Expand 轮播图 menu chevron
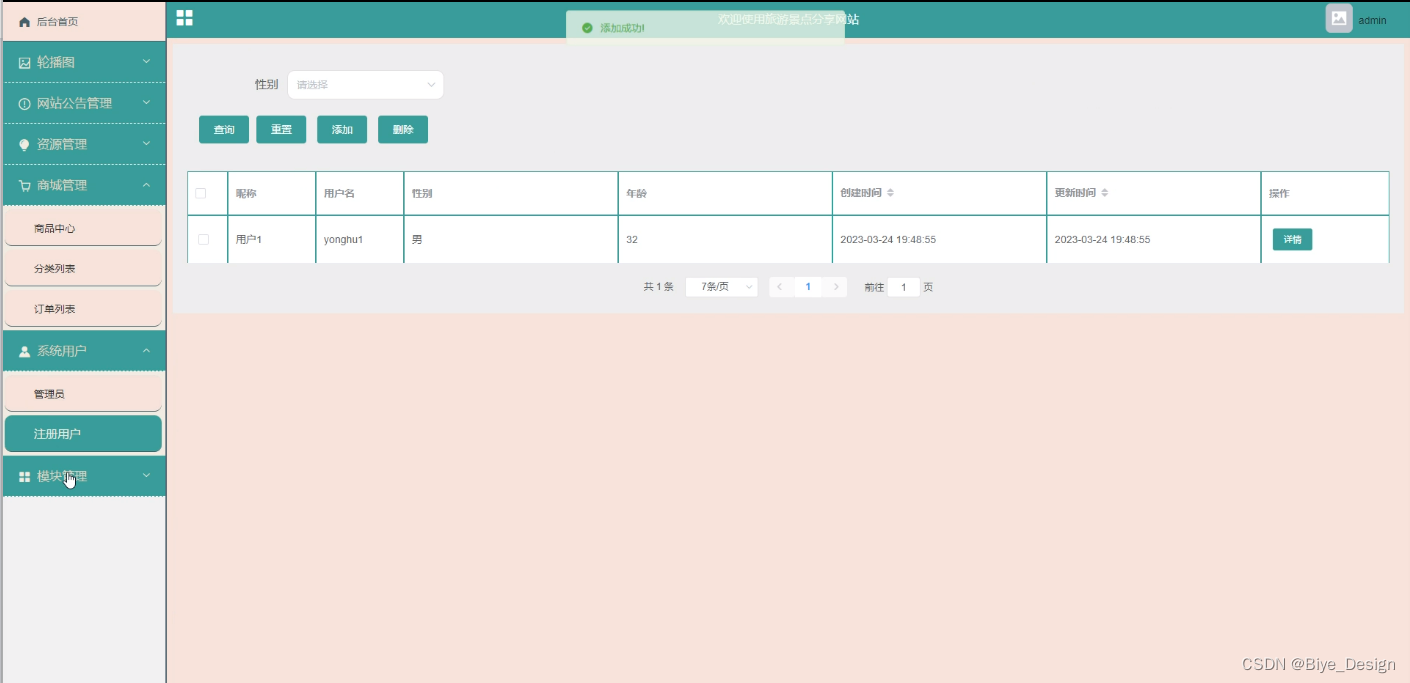Screen dimensions: 1410x683 tap(146, 62)
